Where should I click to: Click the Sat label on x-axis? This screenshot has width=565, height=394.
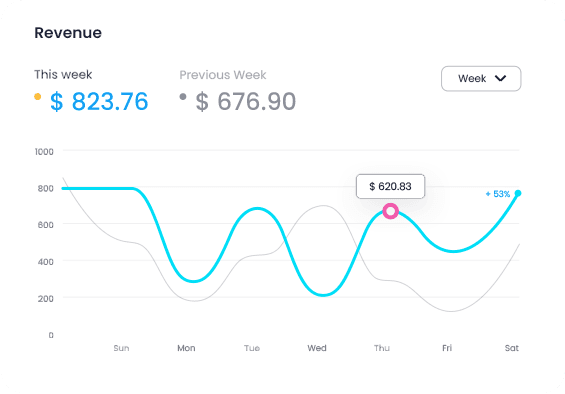[512, 348]
